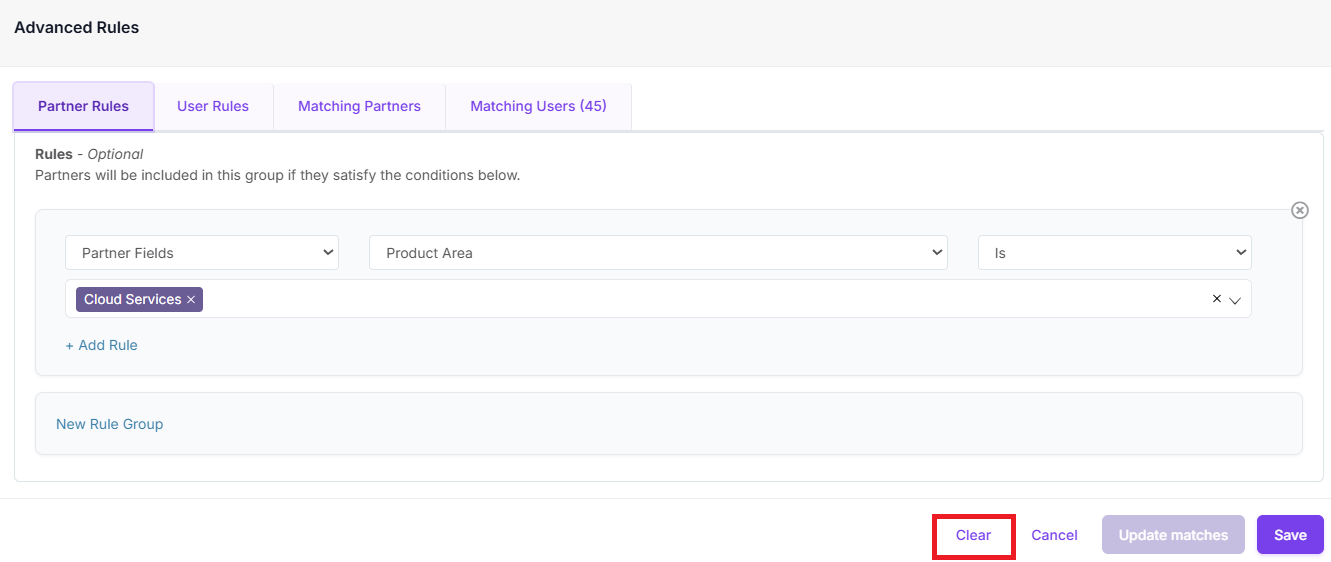Switch to the Partner Rules tab

click(83, 106)
